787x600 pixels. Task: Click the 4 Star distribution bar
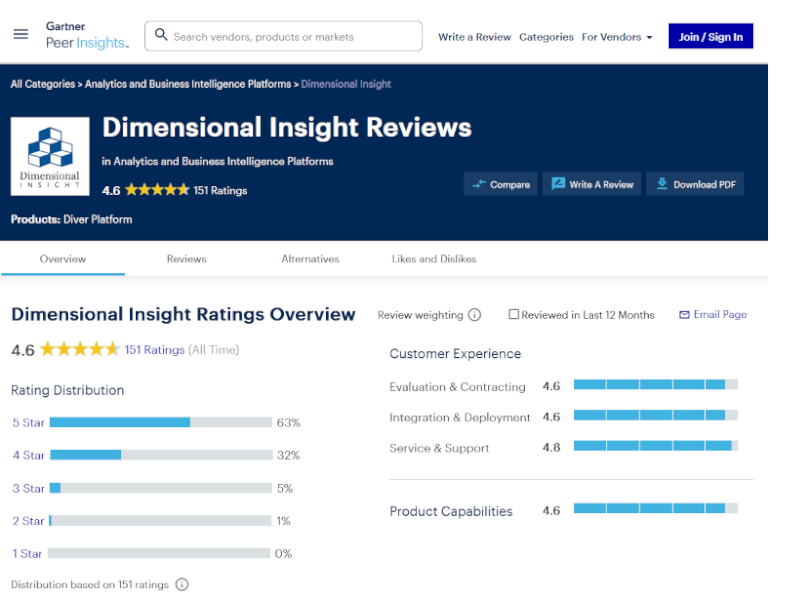pos(161,455)
